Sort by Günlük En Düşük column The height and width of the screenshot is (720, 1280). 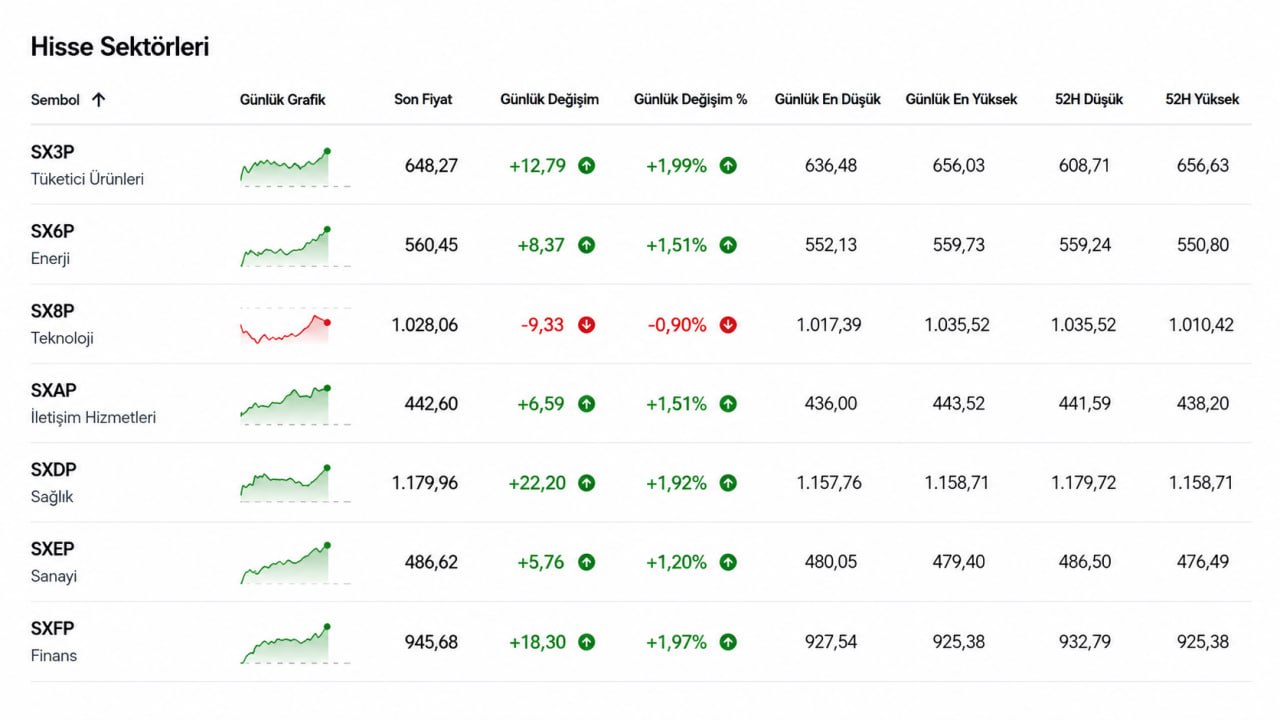click(827, 99)
